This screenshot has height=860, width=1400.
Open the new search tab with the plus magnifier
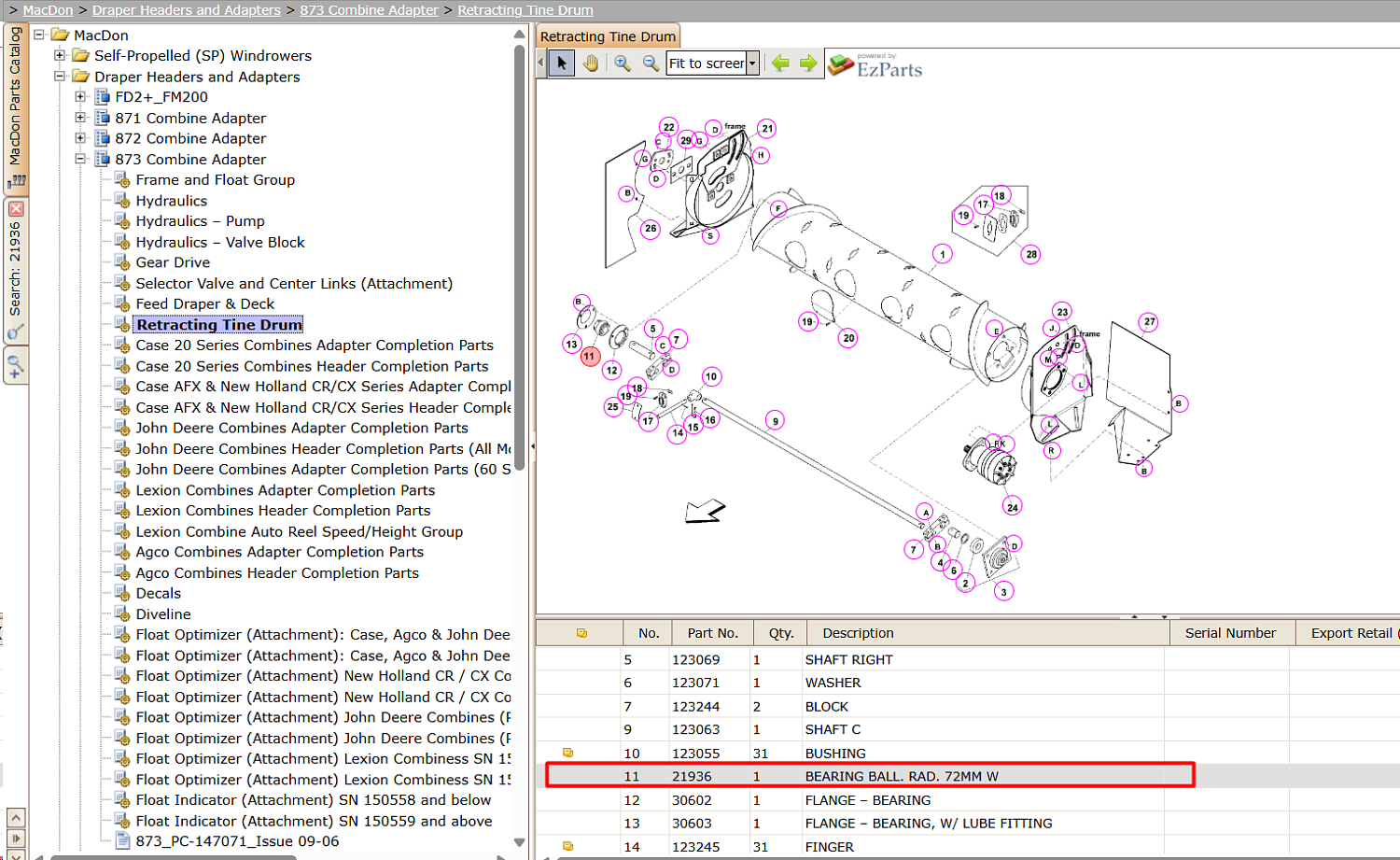pyautogui.click(x=15, y=366)
